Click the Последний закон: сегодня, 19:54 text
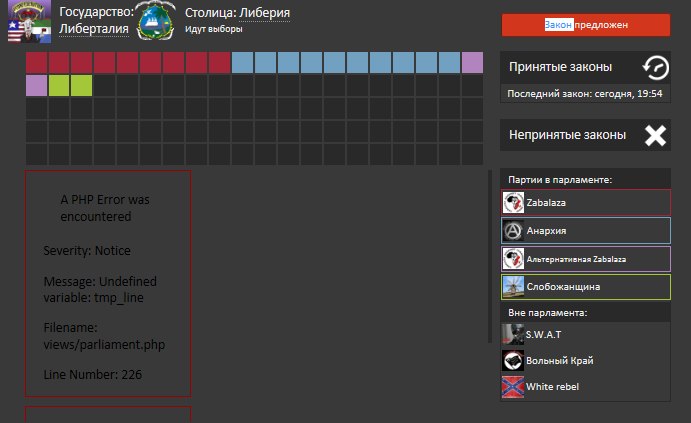The width and height of the screenshot is (691, 423). click(x=585, y=93)
